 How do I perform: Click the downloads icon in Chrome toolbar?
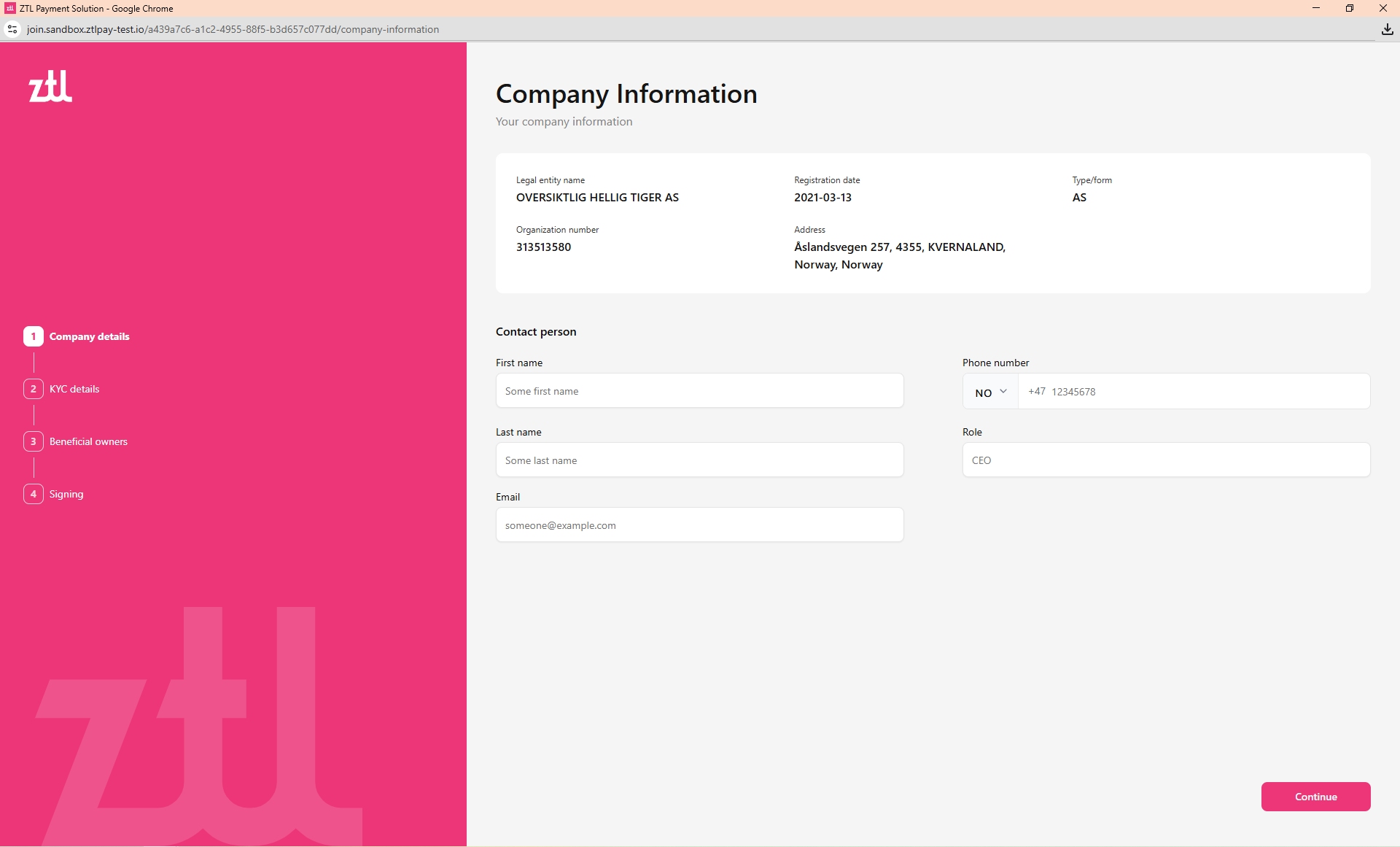coord(1387,29)
